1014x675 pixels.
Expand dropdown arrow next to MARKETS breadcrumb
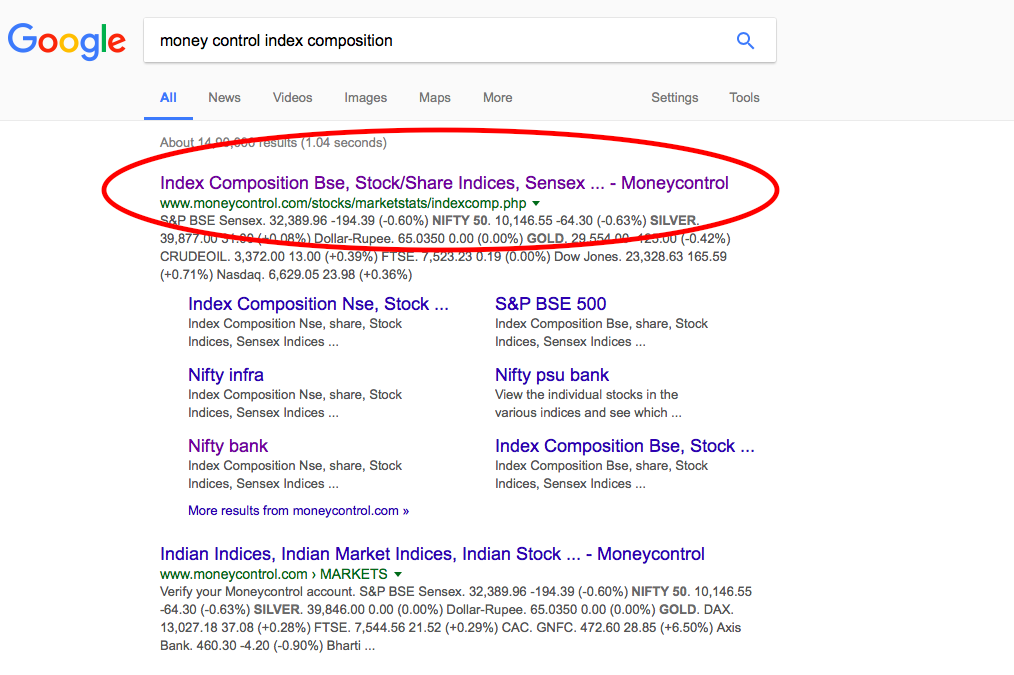pos(398,574)
